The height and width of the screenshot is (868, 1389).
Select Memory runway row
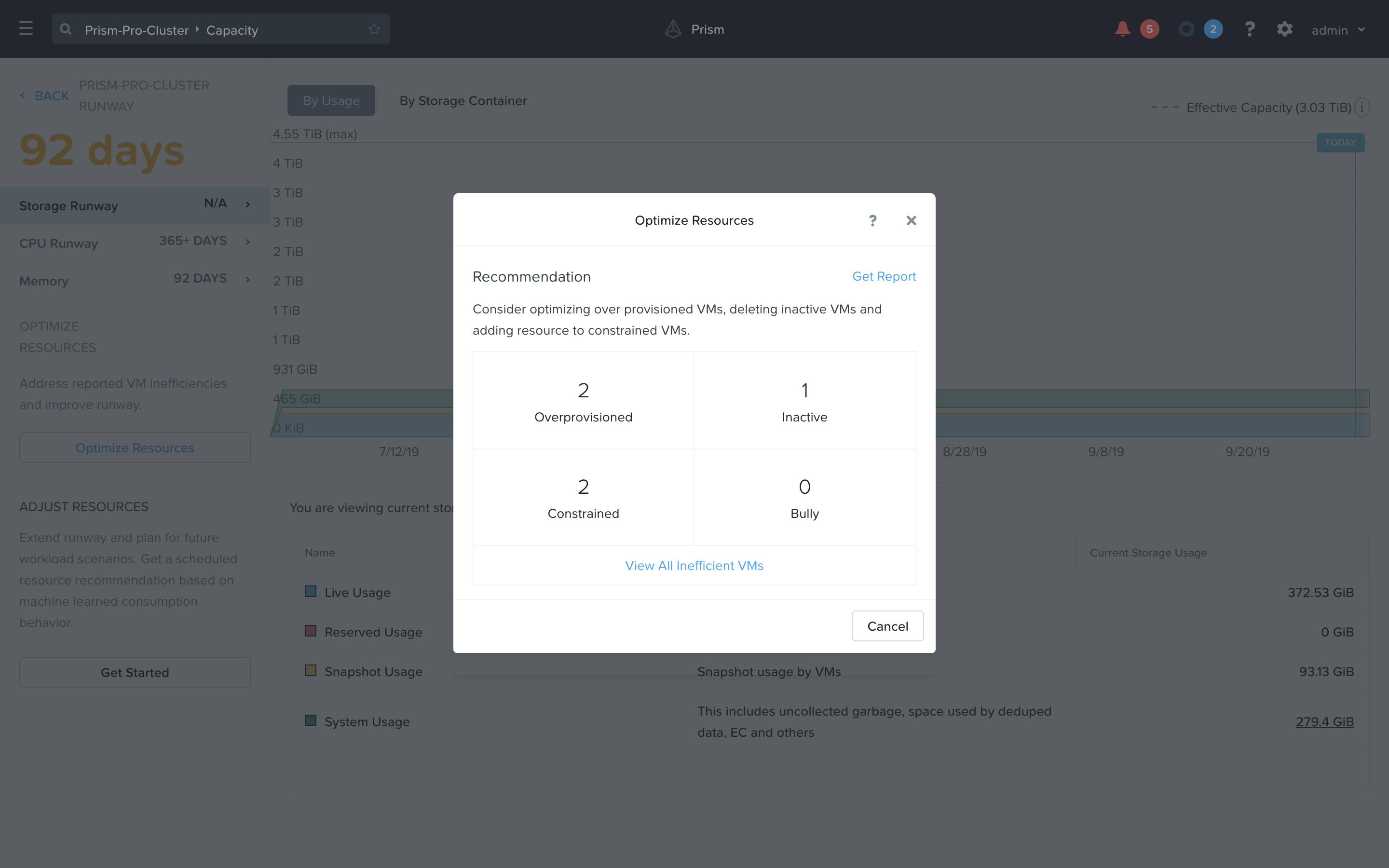[x=135, y=281]
